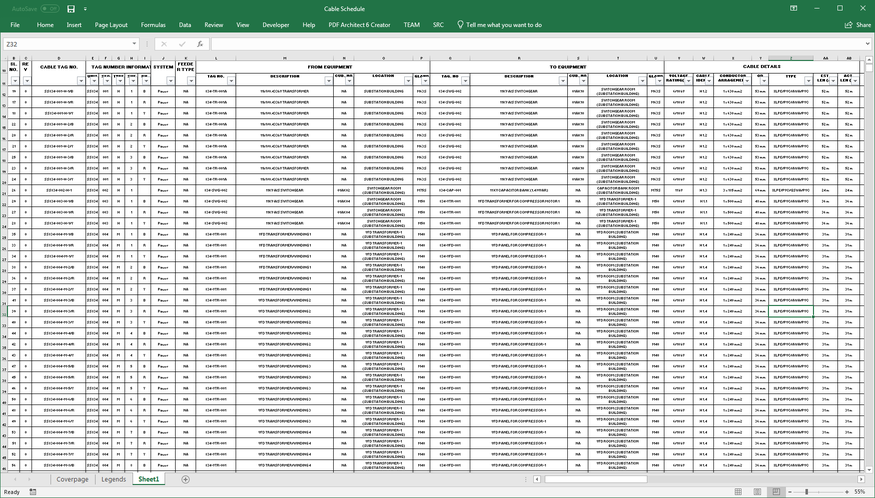Open the SYSTEM column filter dropdown
875x498 pixels.
click(x=171, y=81)
